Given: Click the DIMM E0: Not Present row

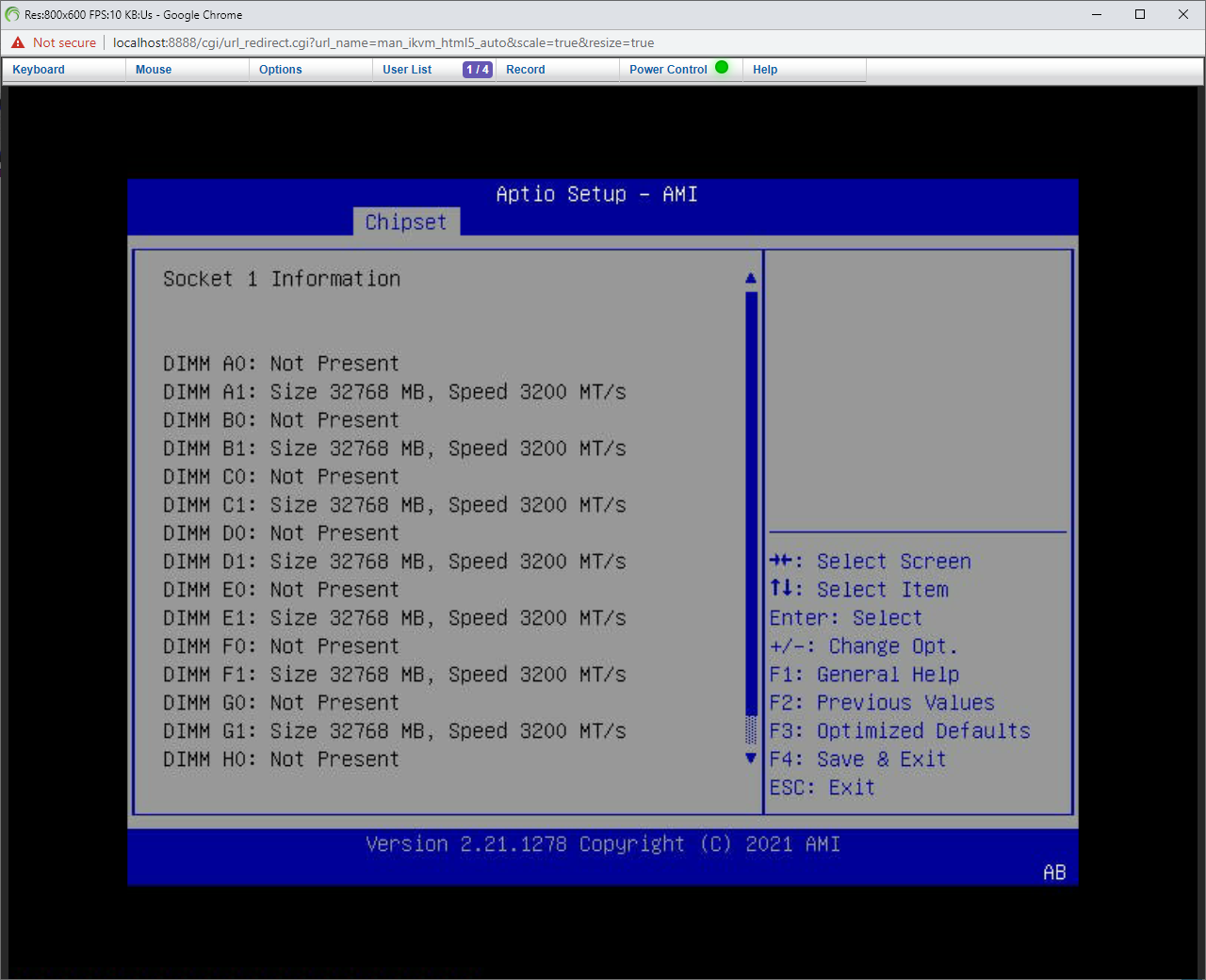Looking at the screenshot, I should click(281, 590).
